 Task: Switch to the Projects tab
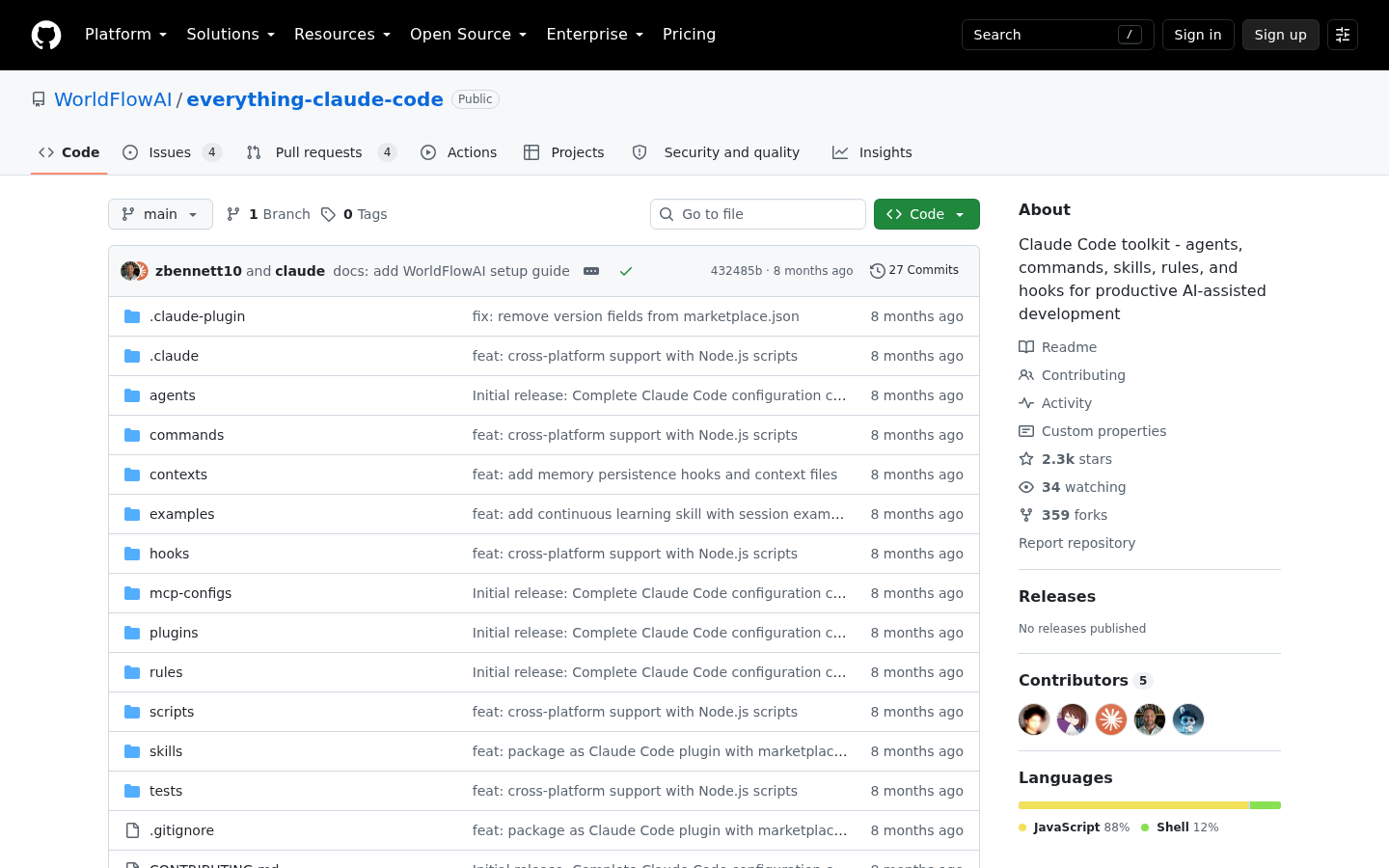[564, 152]
